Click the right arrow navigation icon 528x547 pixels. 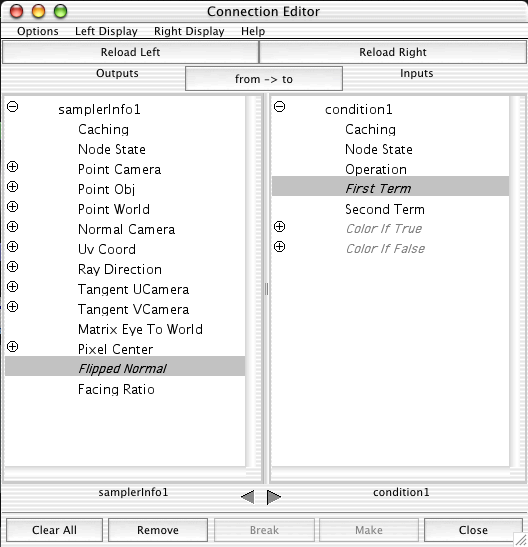coord(274,497)
